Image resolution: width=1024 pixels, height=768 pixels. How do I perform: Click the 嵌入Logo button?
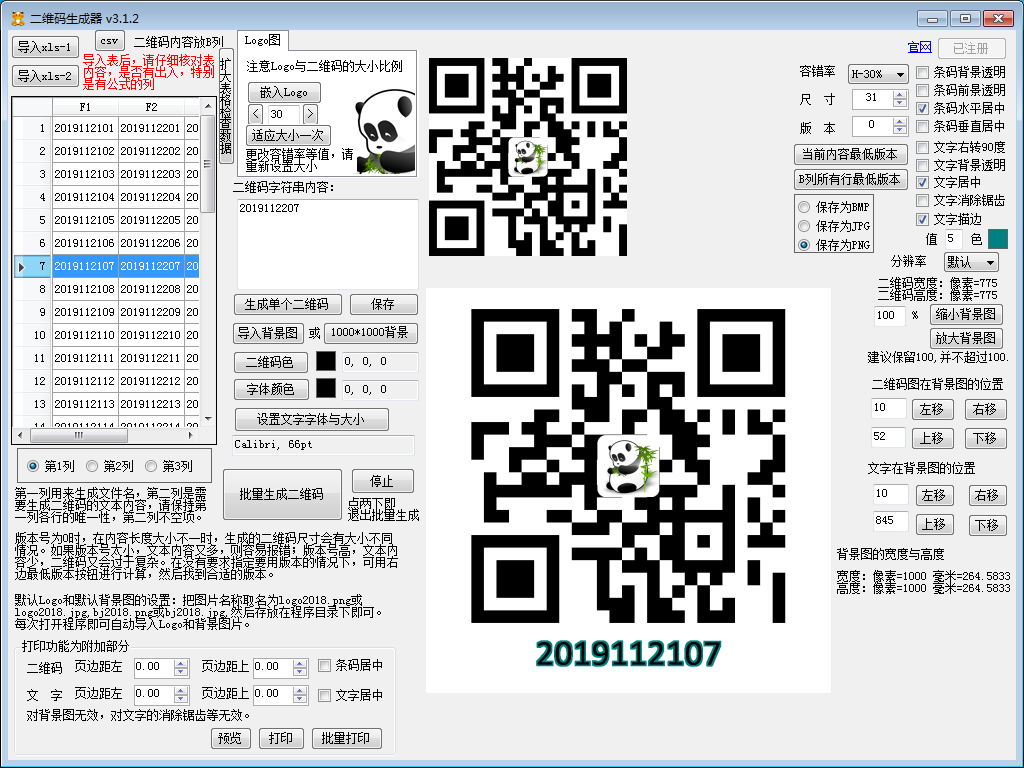pyautogui.click(x=284, y=92)
